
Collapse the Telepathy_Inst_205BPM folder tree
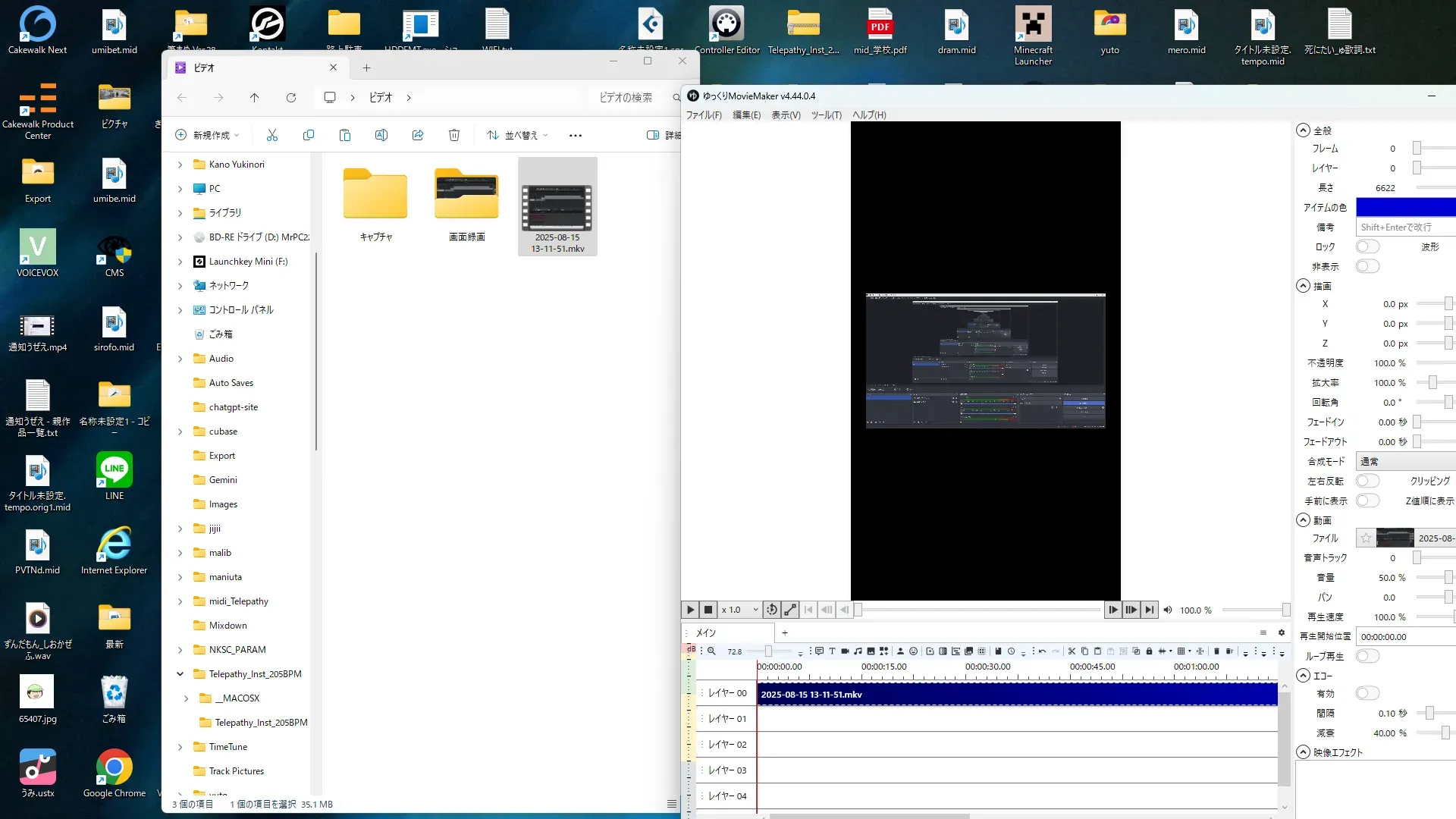click(x=180, y=673)
